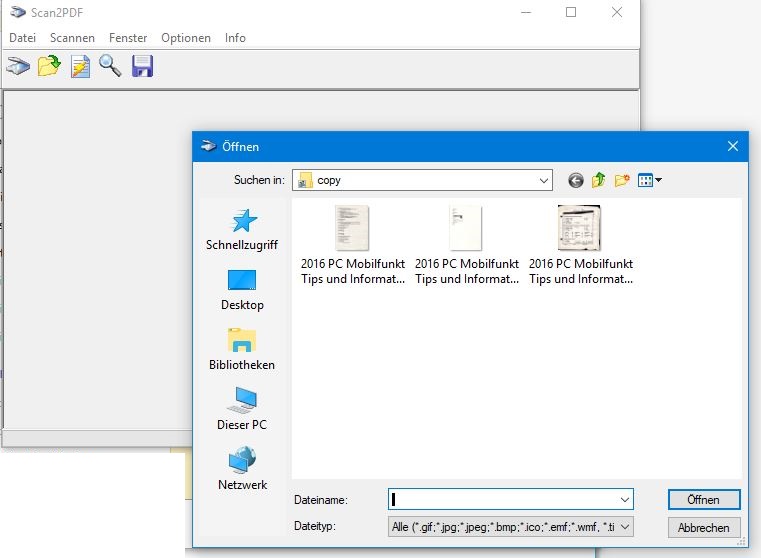Open the document edit notepad toolbar icon

(80, 66)
